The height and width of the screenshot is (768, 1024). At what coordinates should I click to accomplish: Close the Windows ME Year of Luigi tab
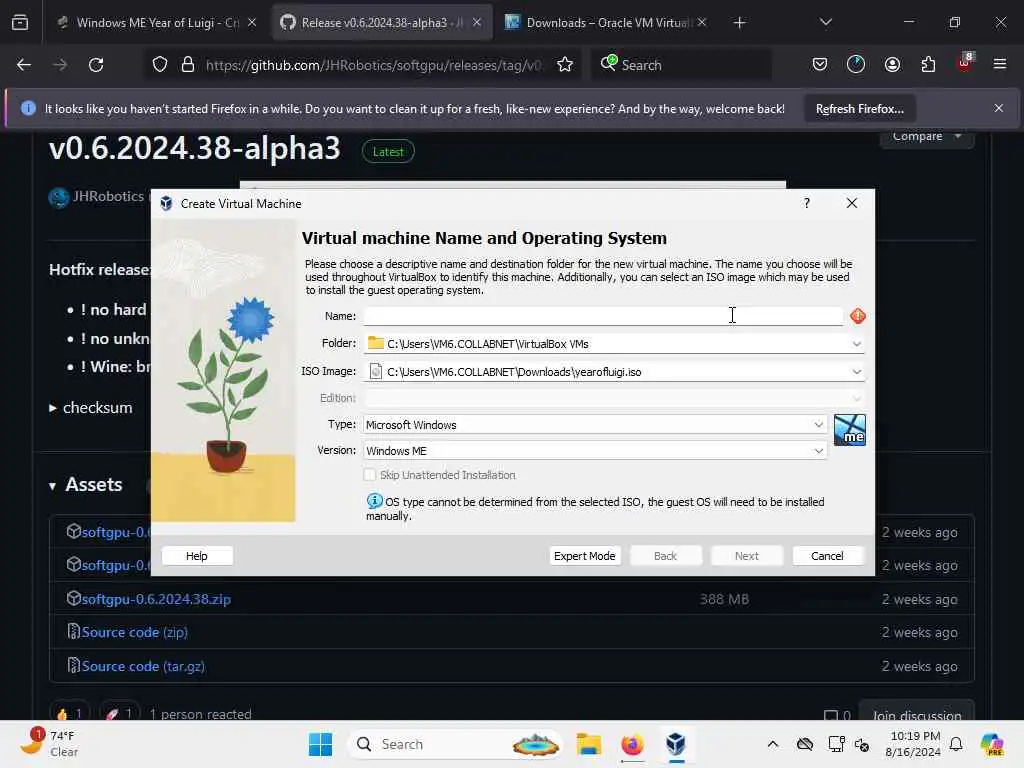252,23
